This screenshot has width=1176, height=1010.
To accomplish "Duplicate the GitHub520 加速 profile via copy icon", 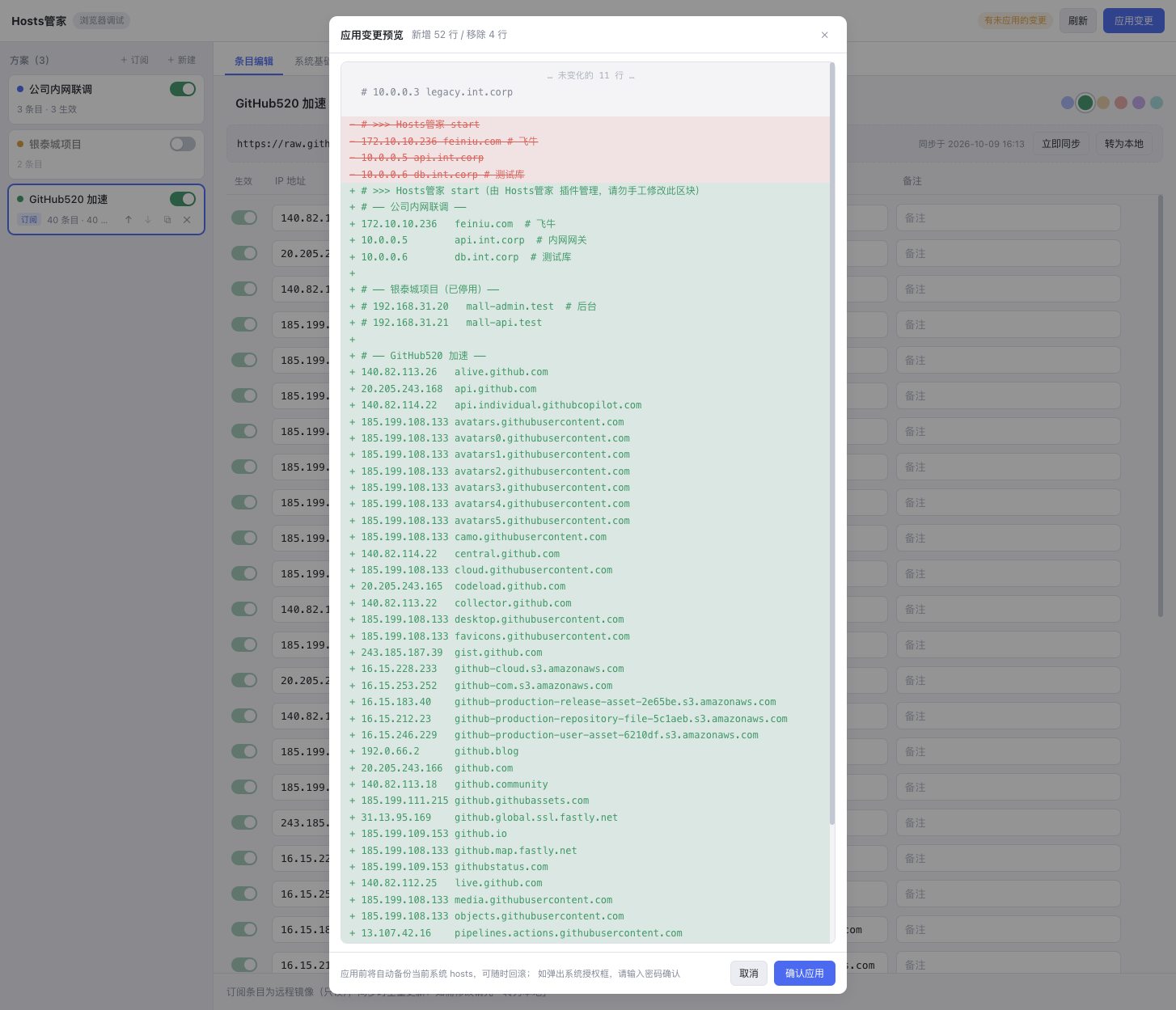I will click(167, 220).
